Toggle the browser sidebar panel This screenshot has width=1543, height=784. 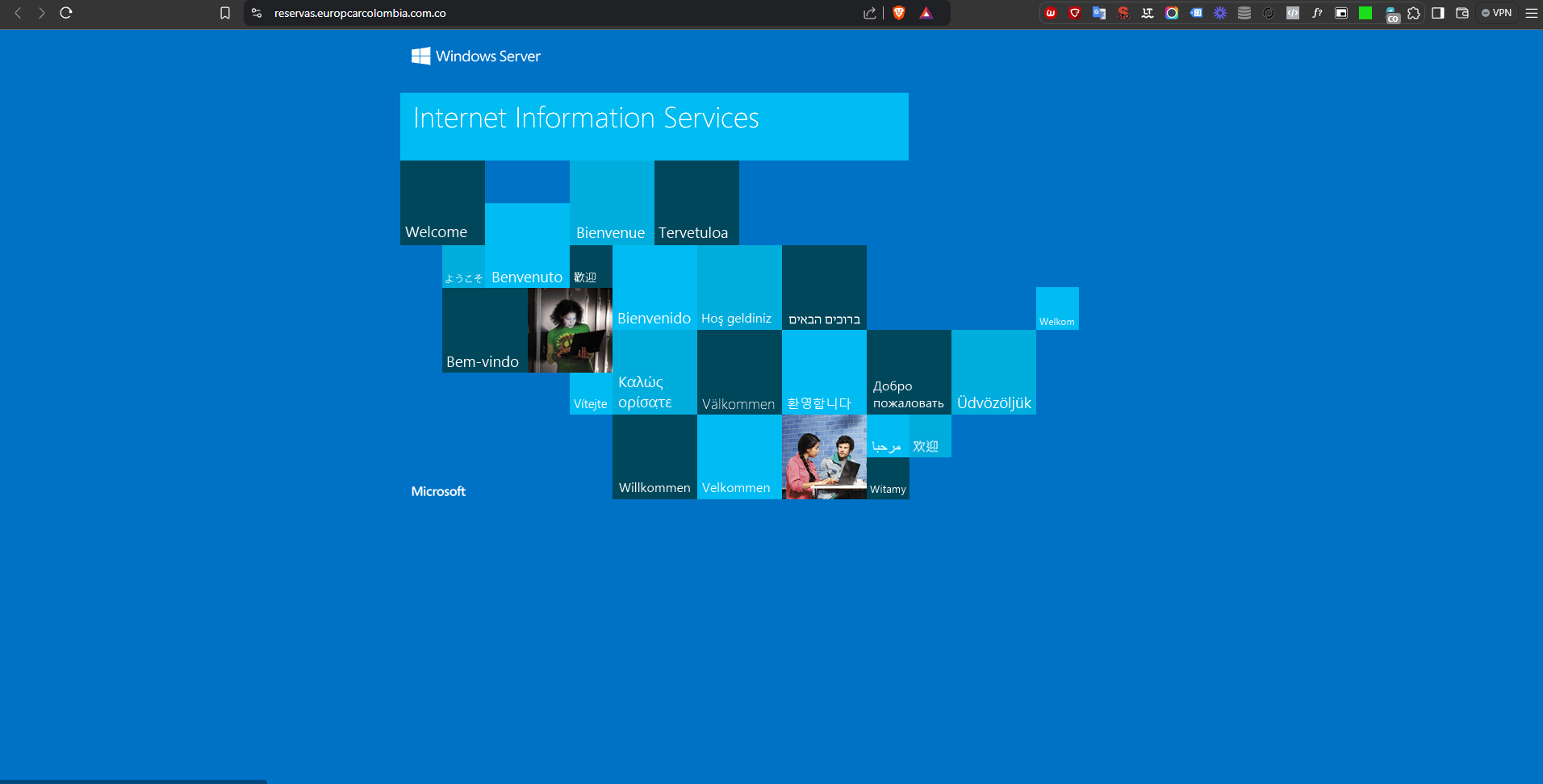[1438, 13]
